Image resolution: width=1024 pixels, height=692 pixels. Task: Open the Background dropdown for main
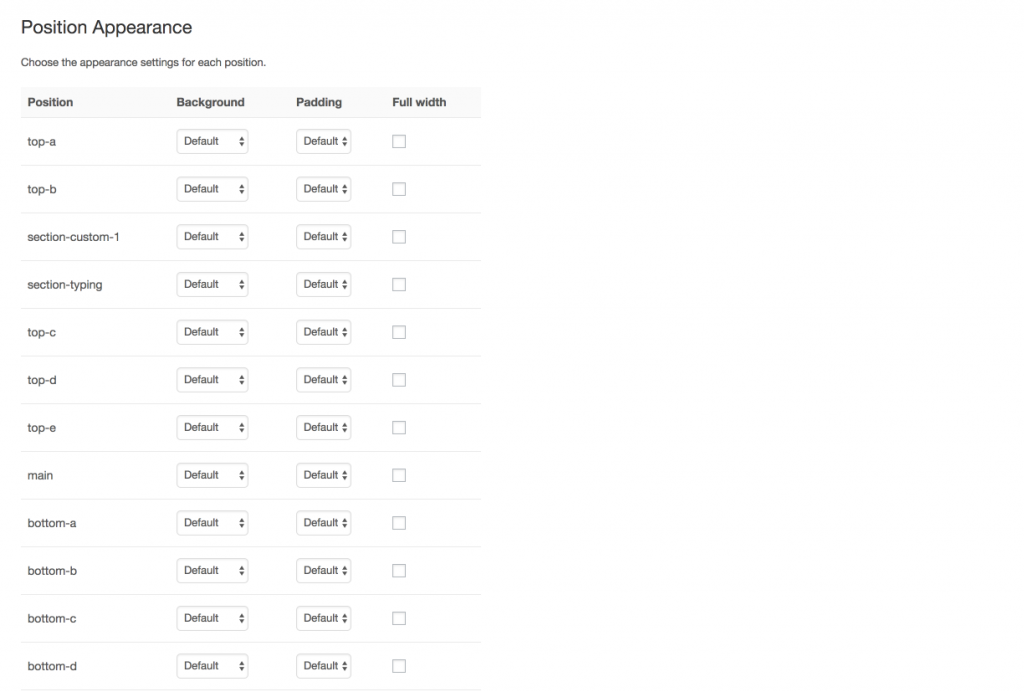[212, 475]
